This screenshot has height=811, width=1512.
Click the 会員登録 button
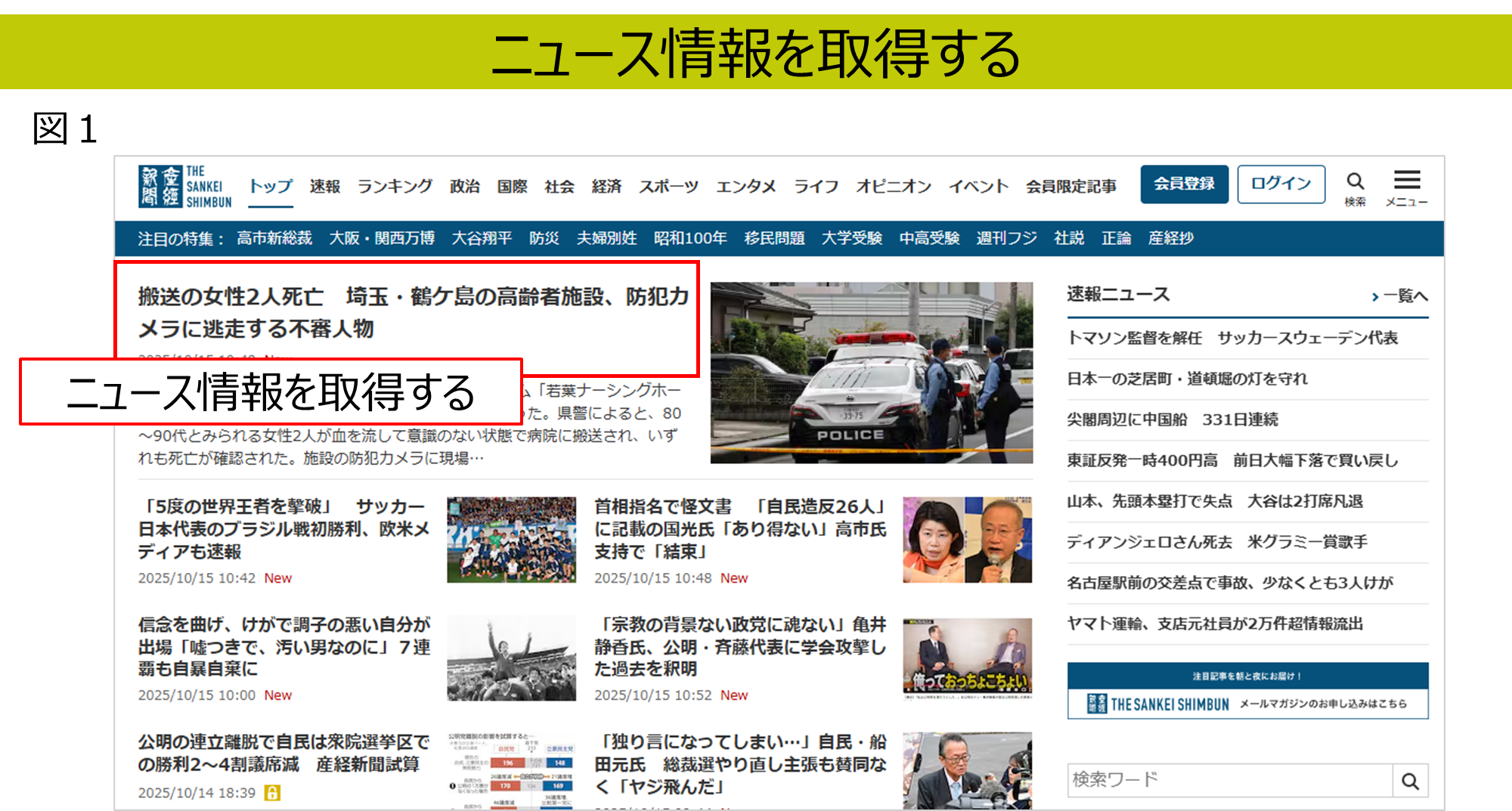pyautogui.click(x=1184, y=184)
